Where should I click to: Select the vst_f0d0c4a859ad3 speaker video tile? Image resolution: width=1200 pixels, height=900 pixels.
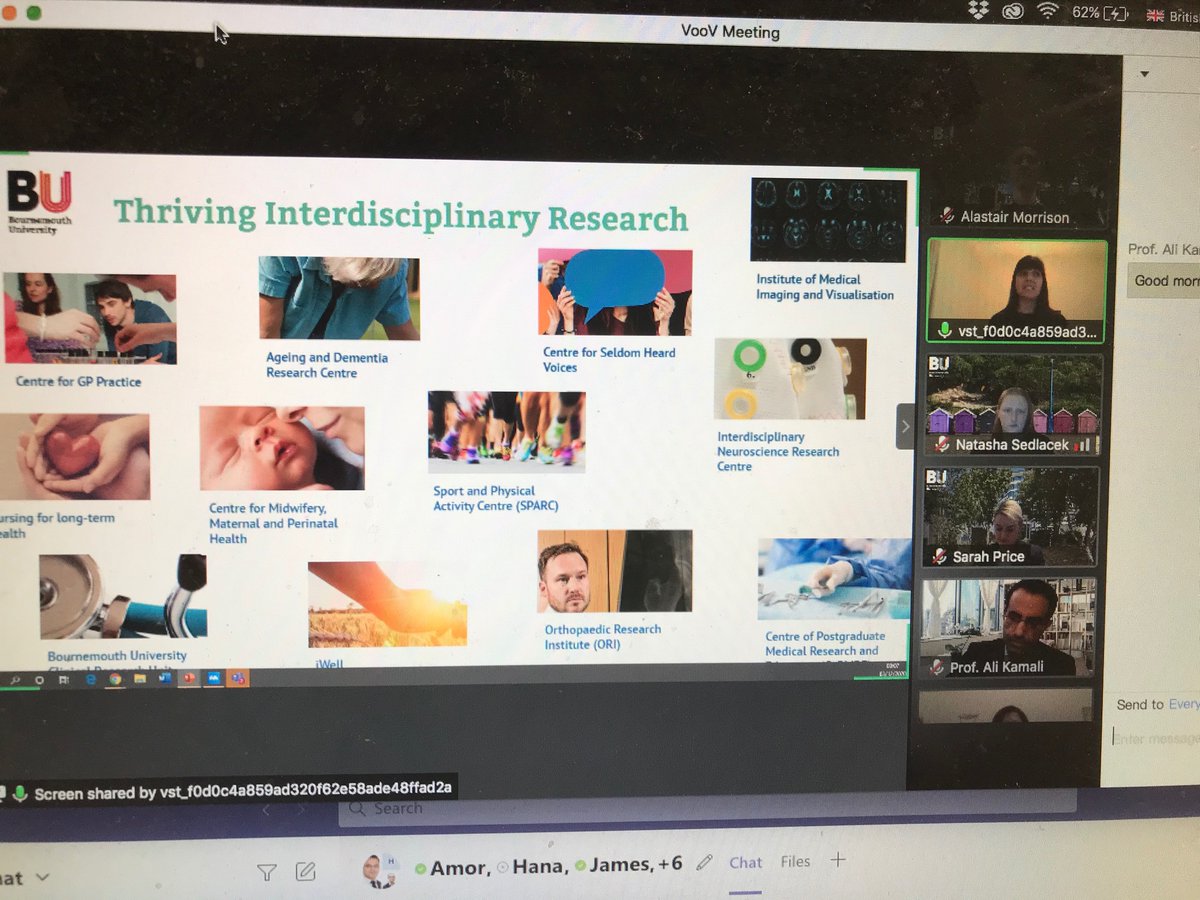pyautogui.click(x=1017, y=292)
